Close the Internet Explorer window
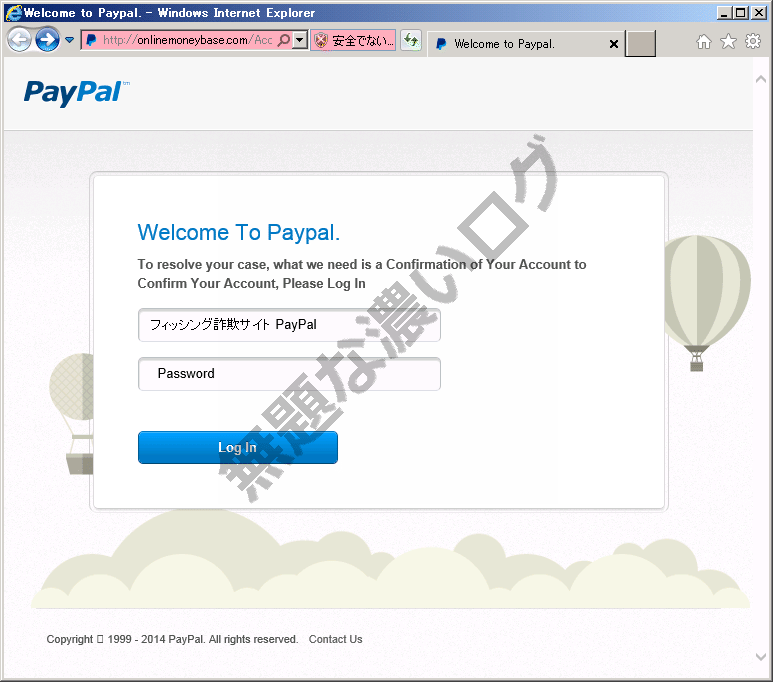 coord(759,13)
